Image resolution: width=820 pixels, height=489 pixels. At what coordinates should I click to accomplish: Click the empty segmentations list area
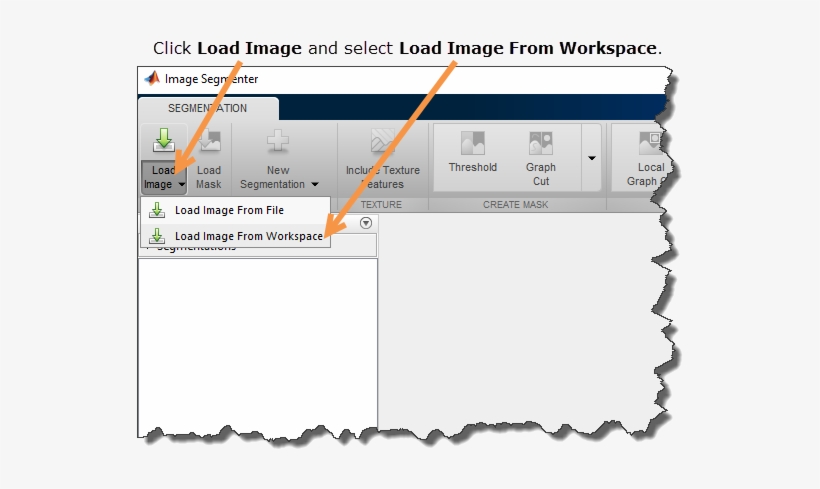pyautogui.click(x=258, y=345)
